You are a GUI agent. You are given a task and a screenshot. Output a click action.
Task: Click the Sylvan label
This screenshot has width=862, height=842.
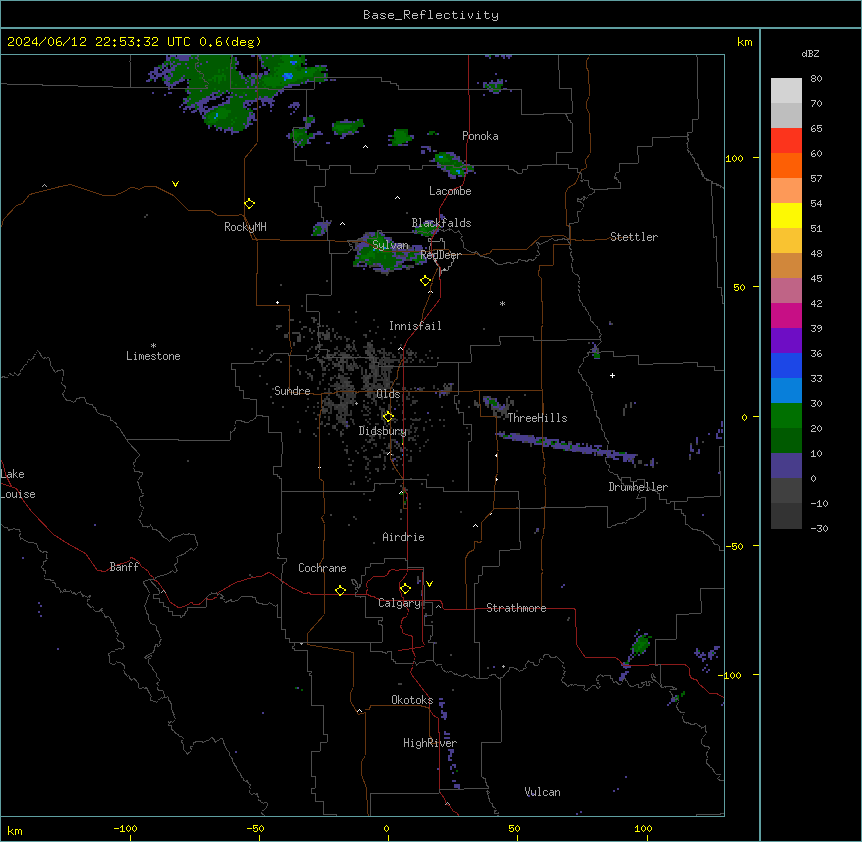[x=390, y=245]
